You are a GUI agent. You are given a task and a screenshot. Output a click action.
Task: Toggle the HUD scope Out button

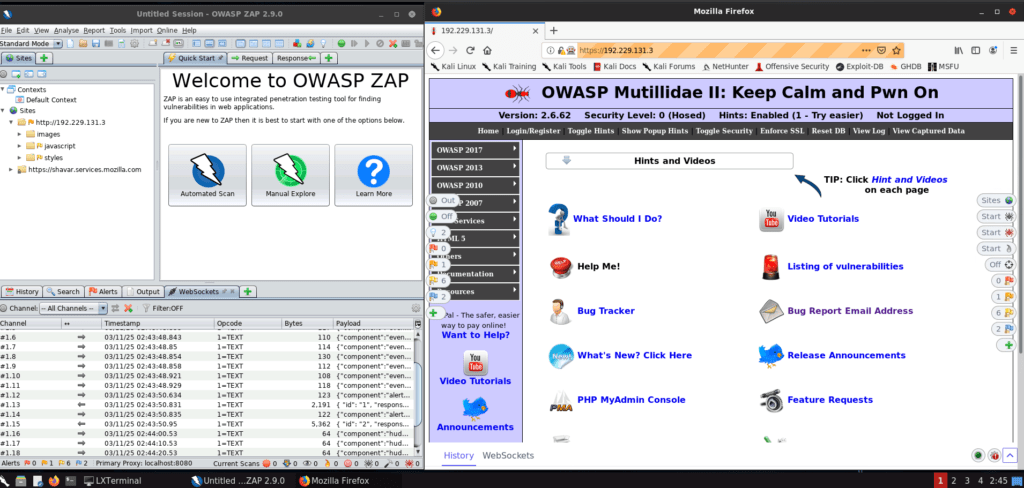441,200
